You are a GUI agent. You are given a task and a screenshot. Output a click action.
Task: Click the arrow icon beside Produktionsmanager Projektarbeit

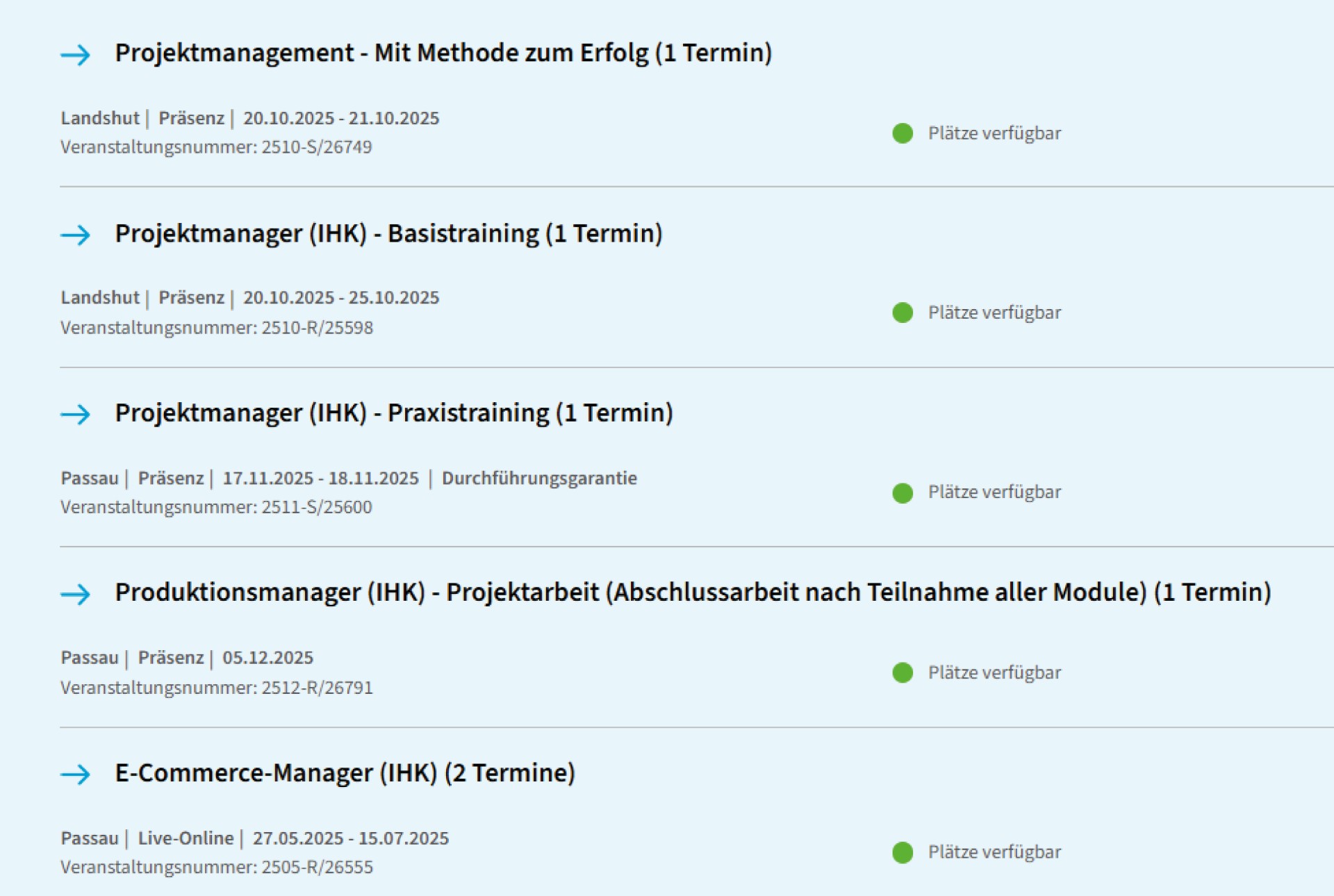click(76, 594)
